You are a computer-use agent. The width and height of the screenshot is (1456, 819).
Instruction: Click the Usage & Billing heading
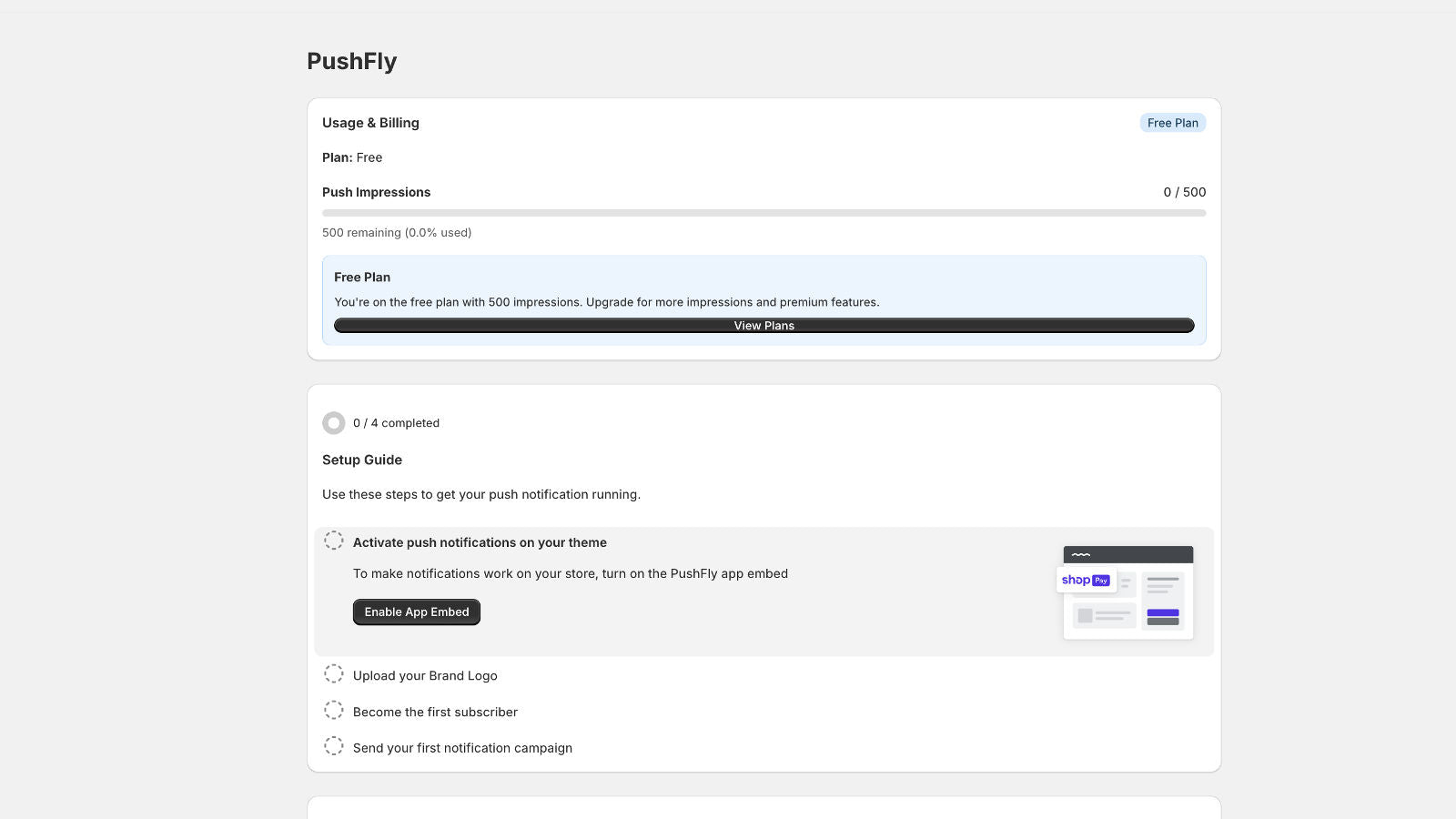click(x=370, y=123)
